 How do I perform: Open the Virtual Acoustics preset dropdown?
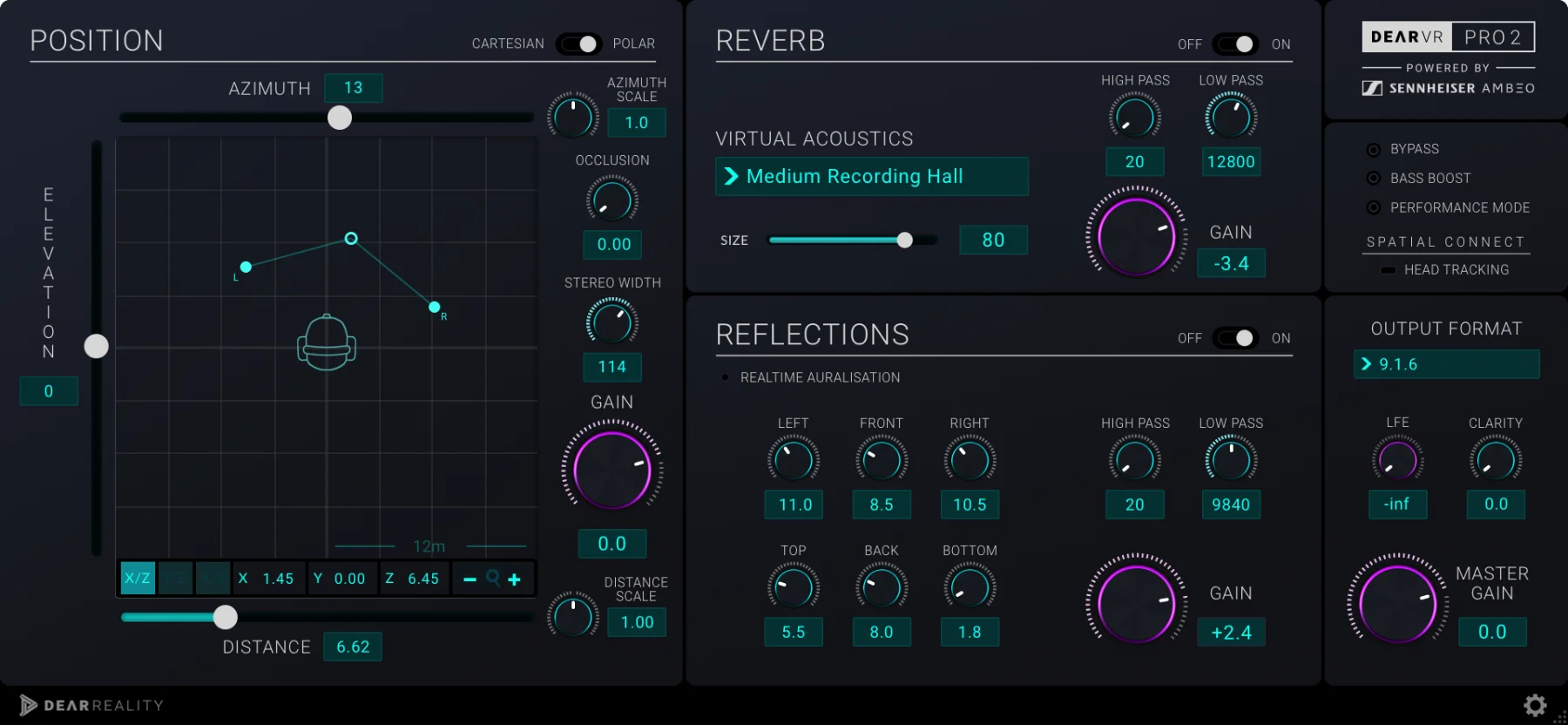pos(871,177)
